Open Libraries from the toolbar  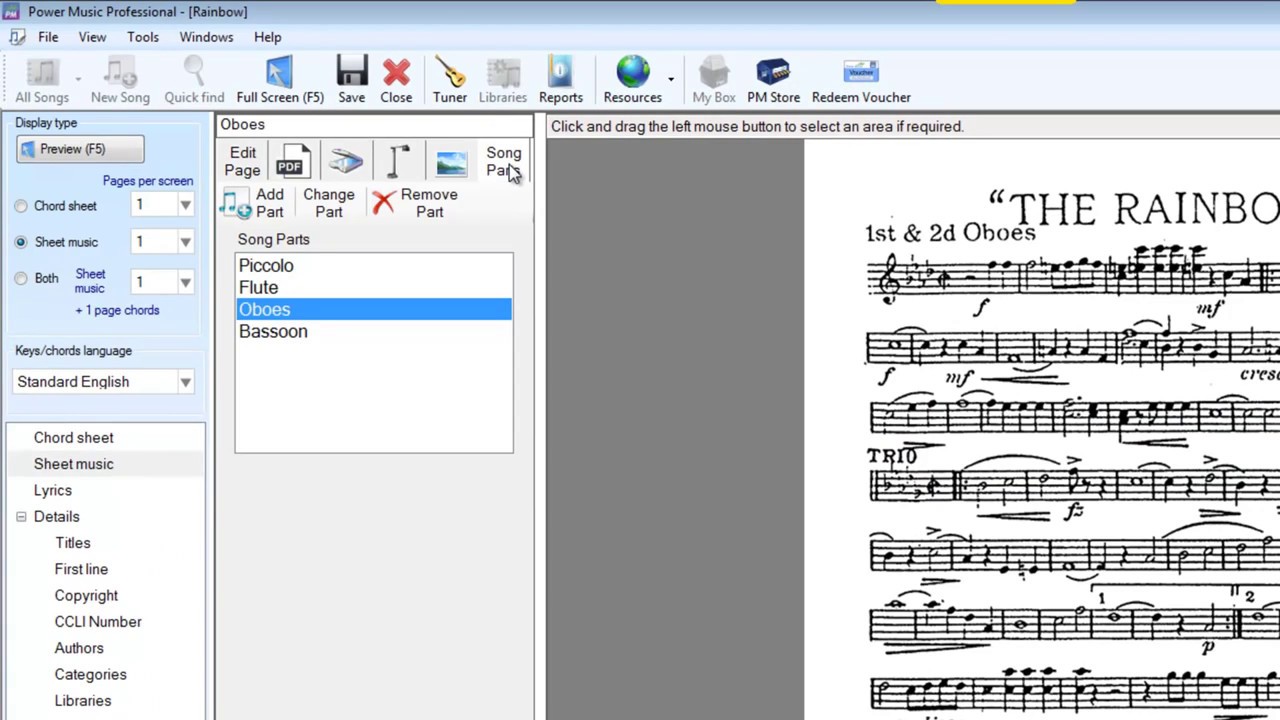[x=503, y=80]
